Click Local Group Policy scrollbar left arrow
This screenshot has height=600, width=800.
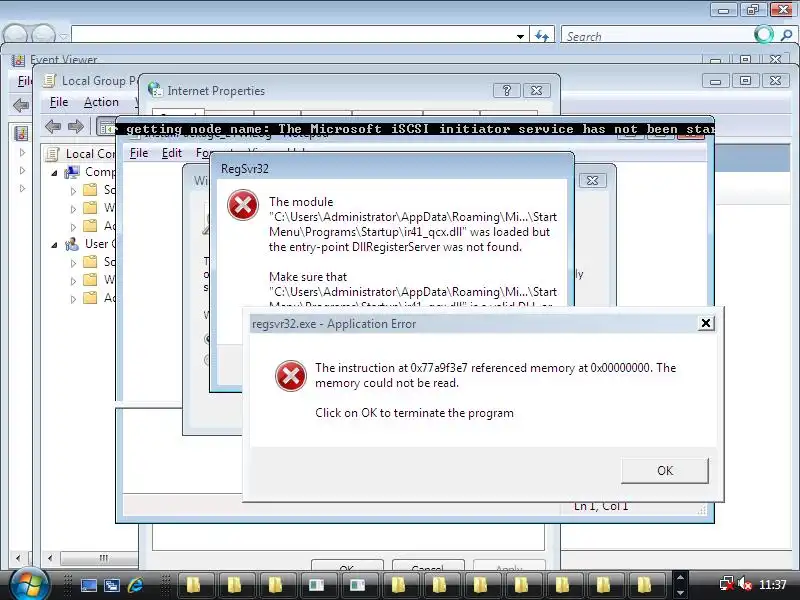click(50, 558)
